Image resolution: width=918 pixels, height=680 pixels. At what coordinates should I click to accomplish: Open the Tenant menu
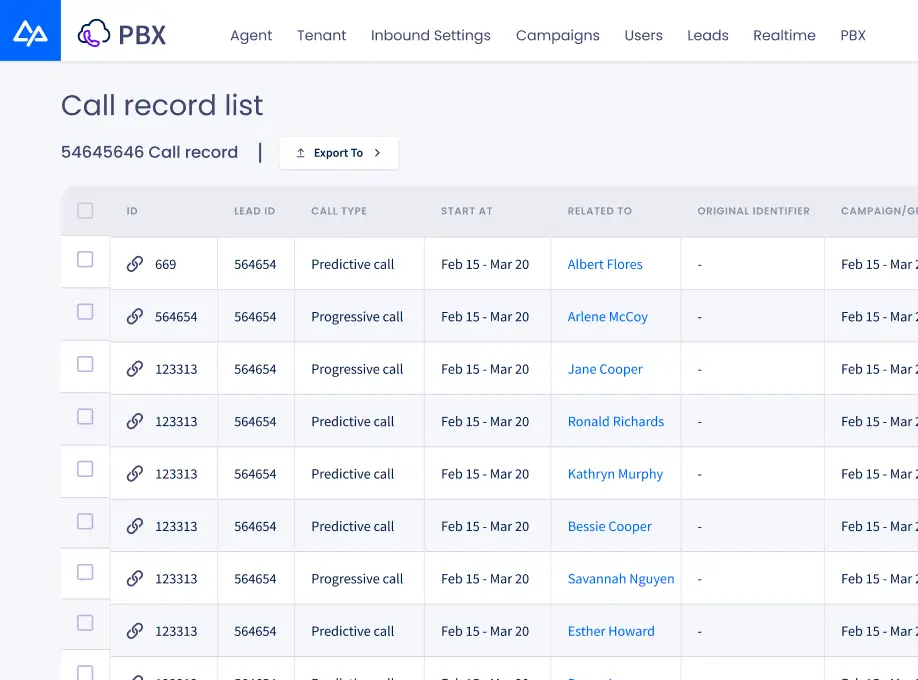tap(321, 35)
